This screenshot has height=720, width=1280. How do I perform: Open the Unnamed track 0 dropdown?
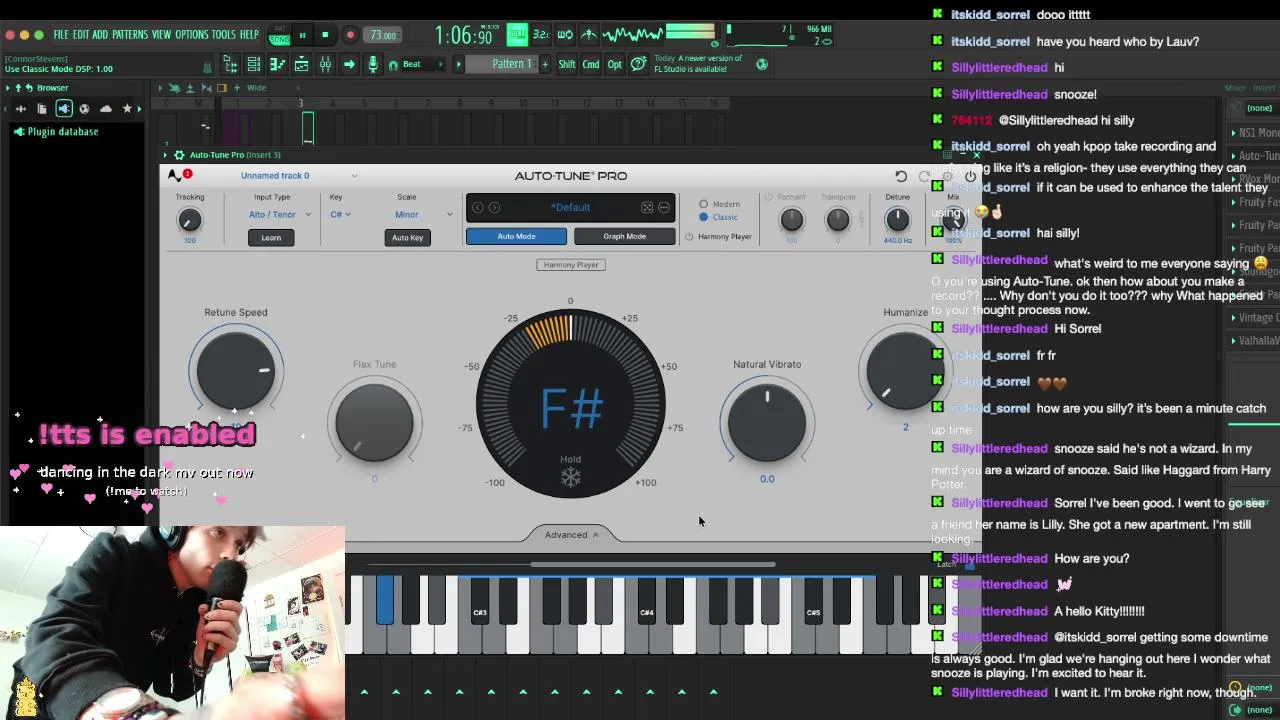tap(298, 176)
